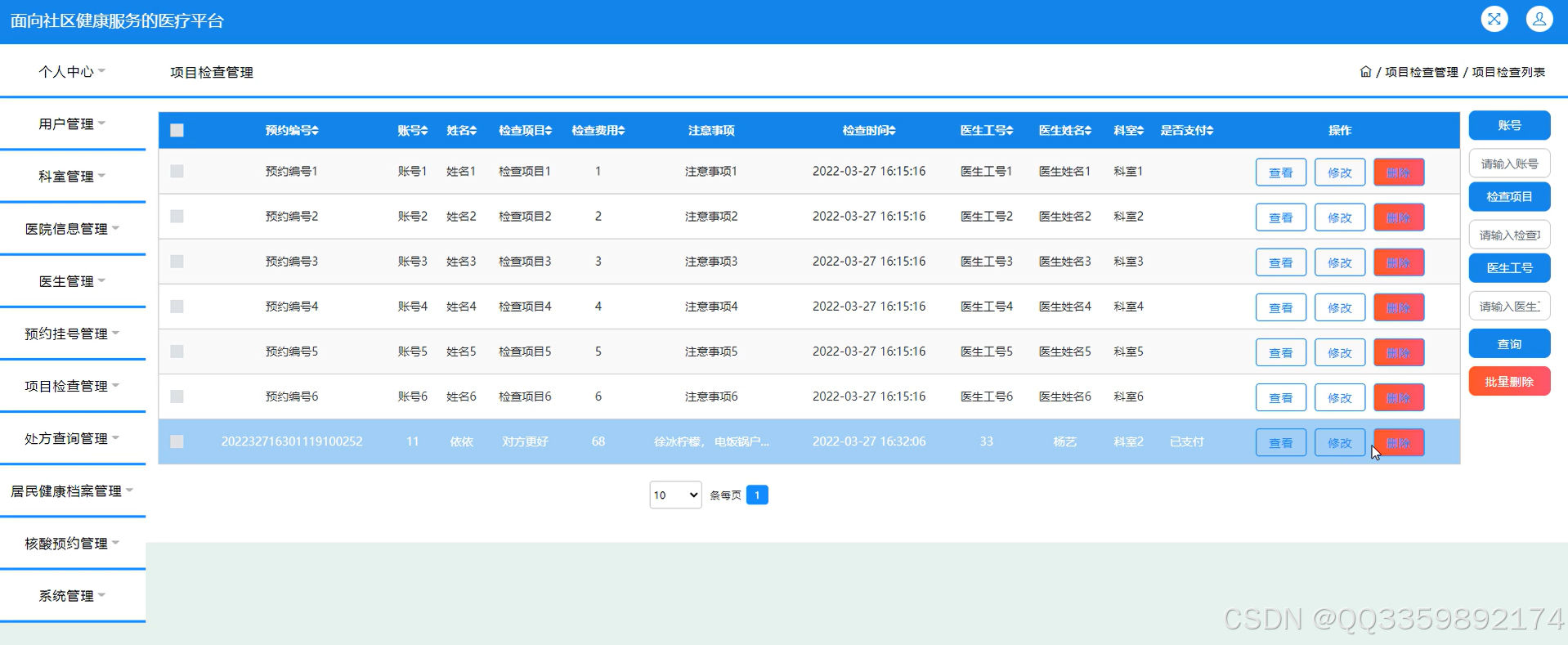Expand 医院信息管理 sidebar menu
1568x645 pixels.
pyautogui.click(x=72, y=228)
